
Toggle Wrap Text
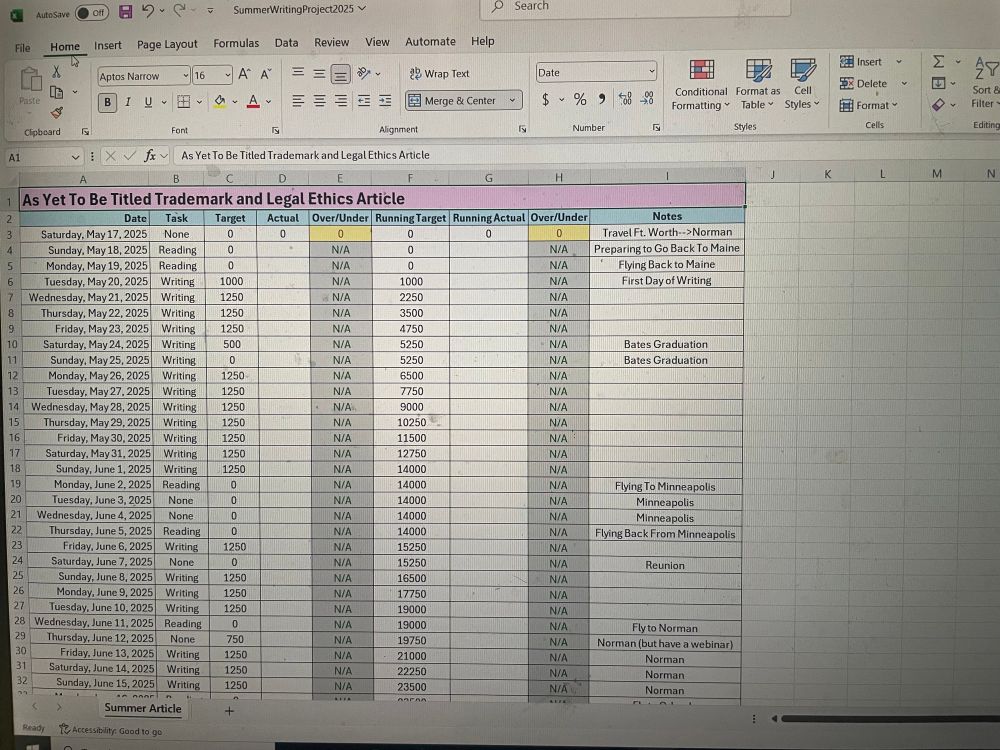pos(439,73)
